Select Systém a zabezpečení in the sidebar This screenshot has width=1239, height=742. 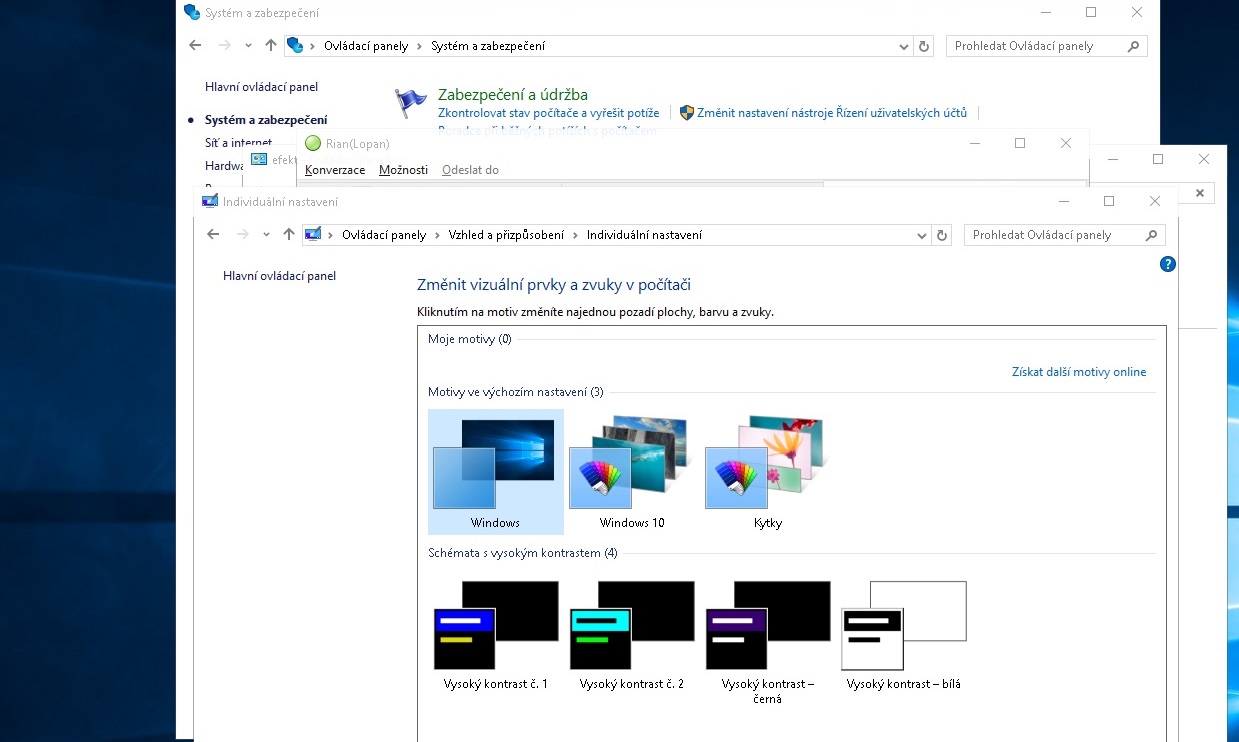click(x=266, y=120)
